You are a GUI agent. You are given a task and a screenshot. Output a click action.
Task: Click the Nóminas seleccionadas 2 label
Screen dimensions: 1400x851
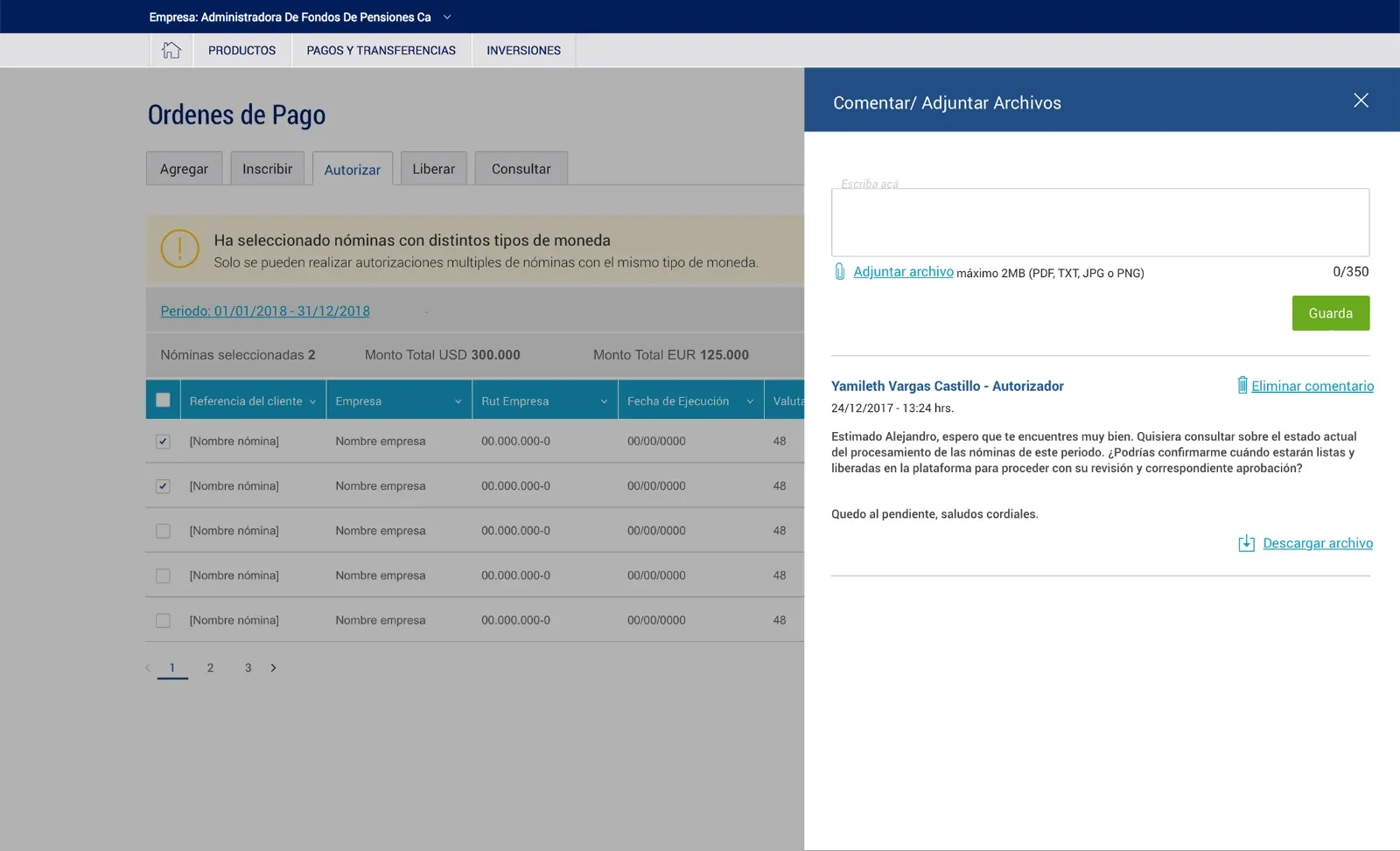[238, 355]
